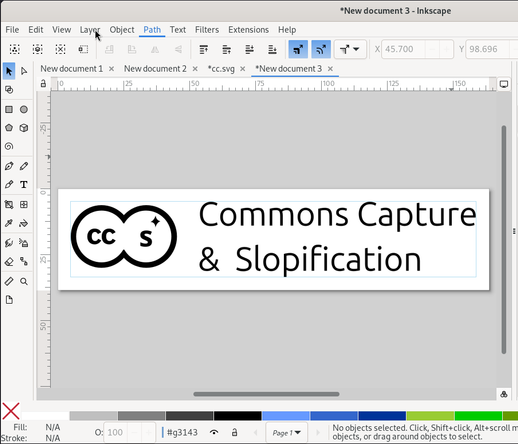Click Select All objects toolbar icon

(x=15, y=49)
